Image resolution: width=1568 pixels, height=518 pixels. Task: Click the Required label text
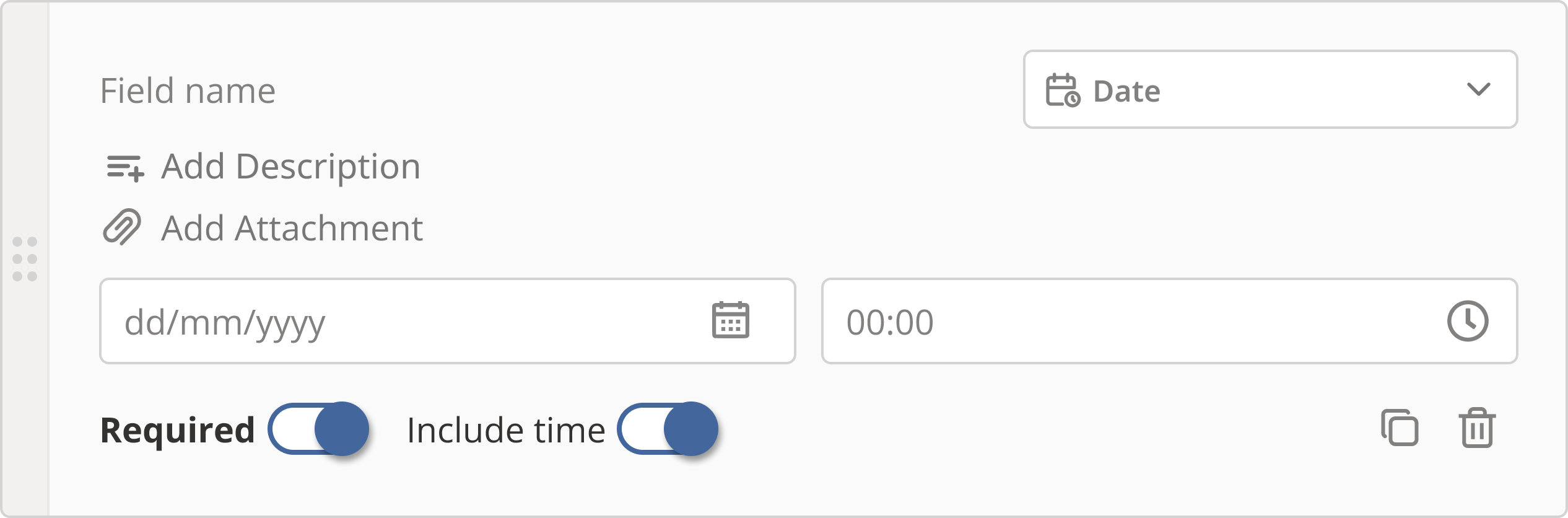tap(178, 430)
